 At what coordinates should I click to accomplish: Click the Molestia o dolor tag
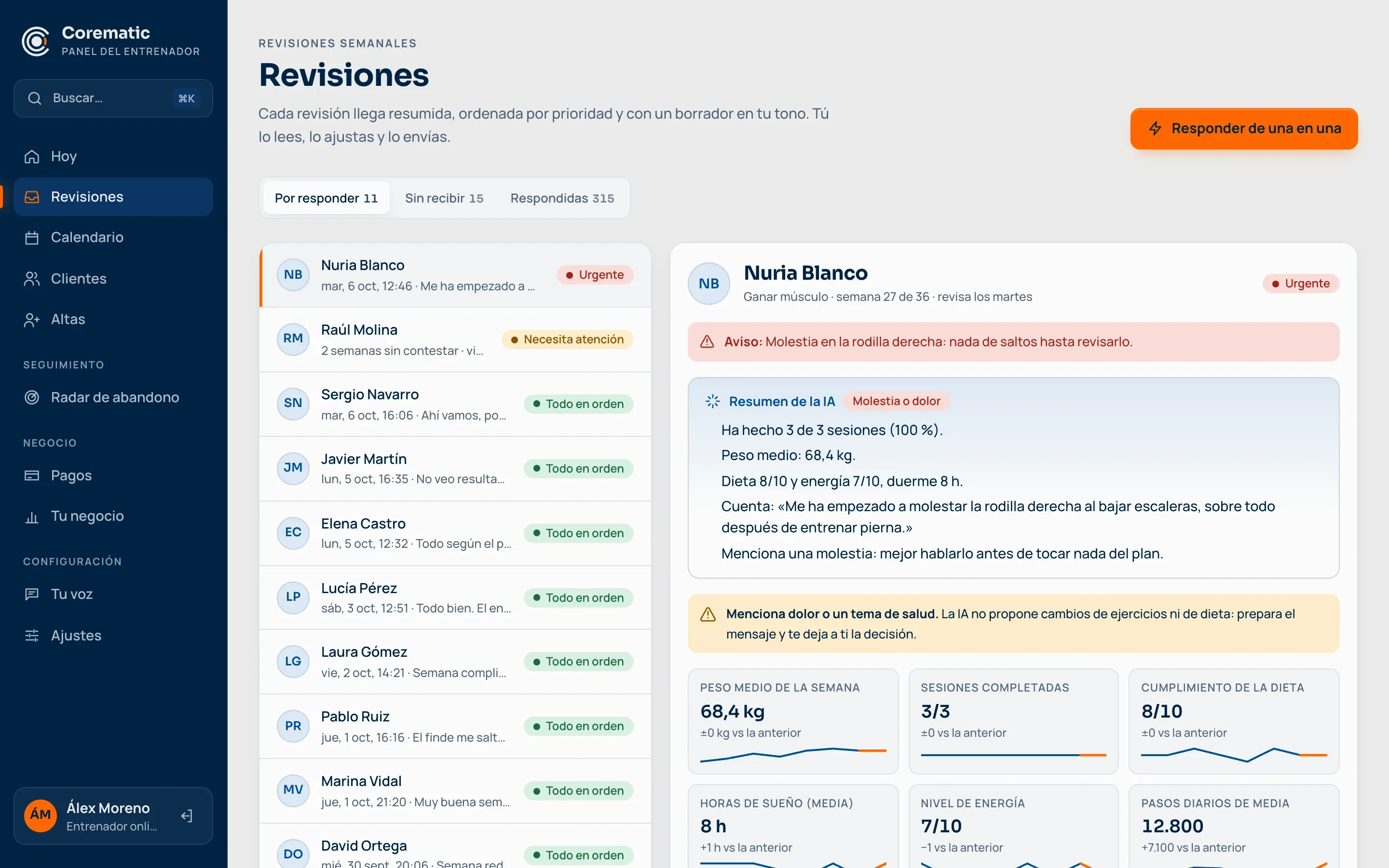(896, 401)
